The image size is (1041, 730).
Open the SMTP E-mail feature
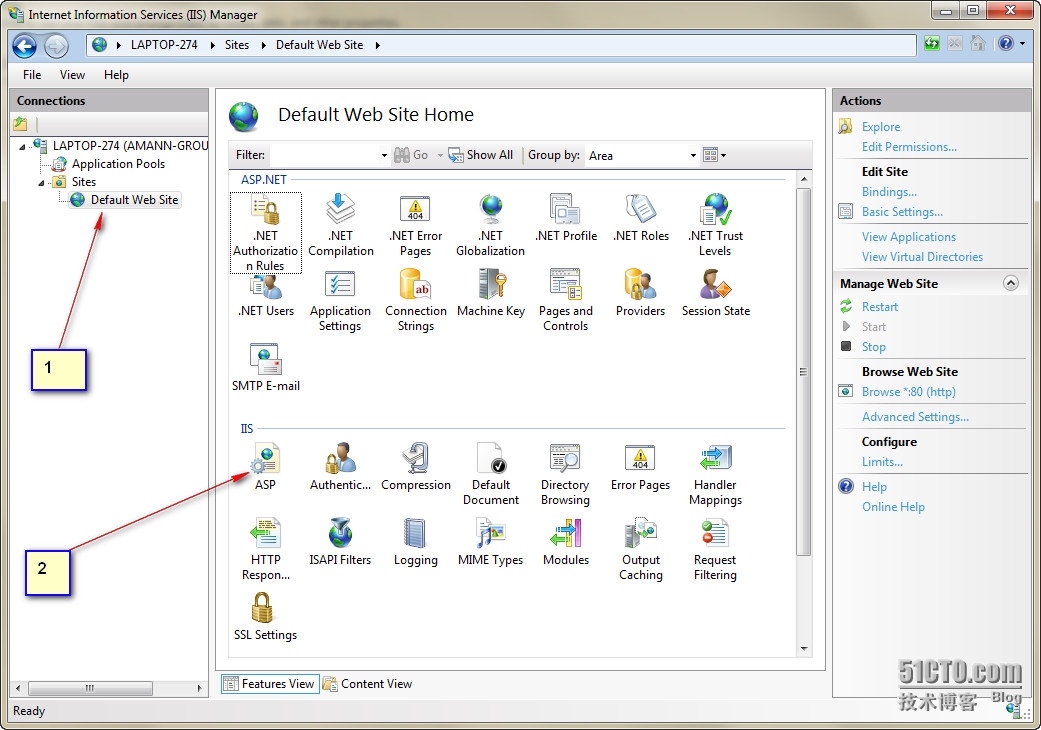point(266,368)
